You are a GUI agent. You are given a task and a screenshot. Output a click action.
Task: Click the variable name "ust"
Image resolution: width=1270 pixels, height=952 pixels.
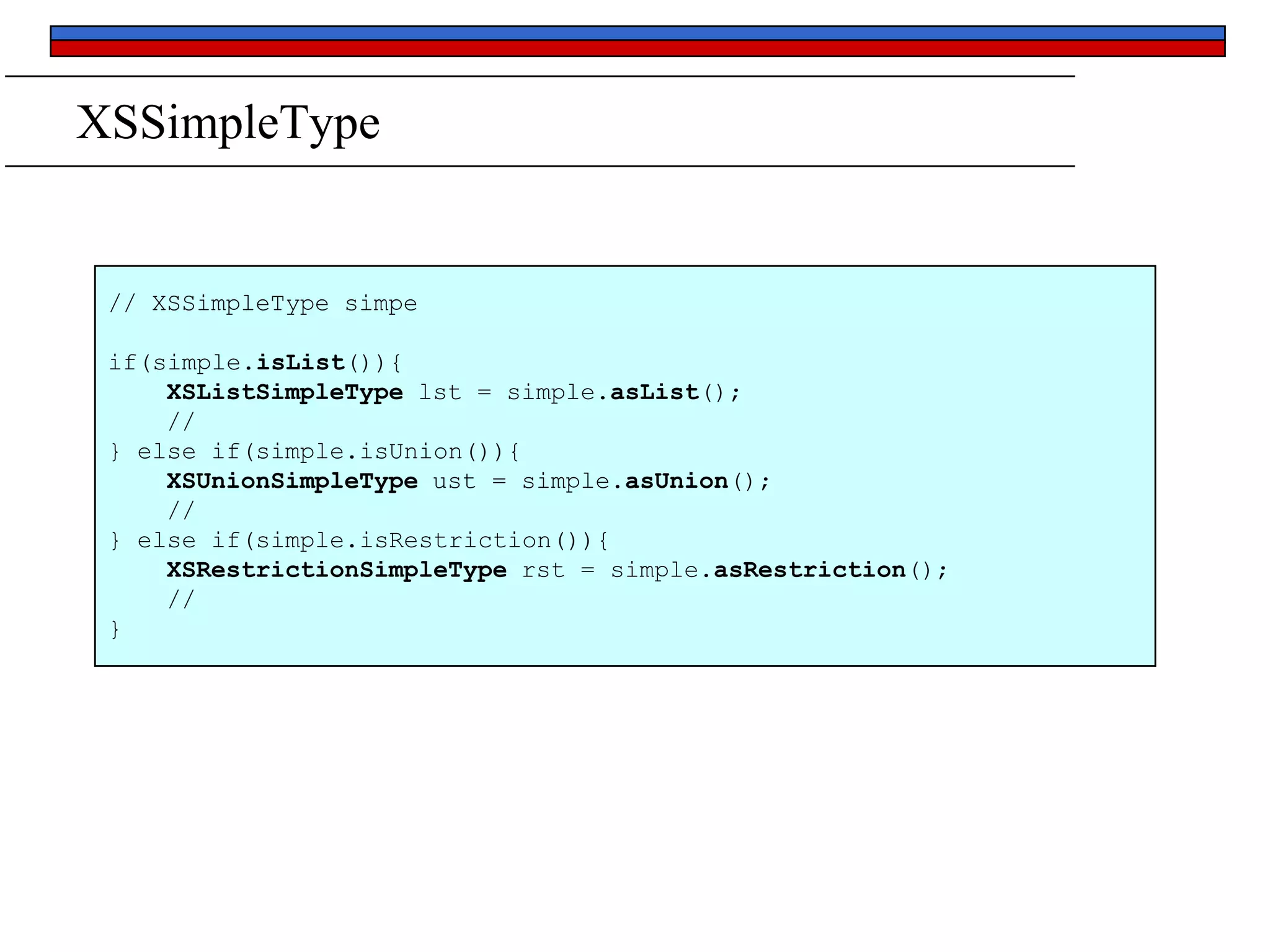pos(455,482)
